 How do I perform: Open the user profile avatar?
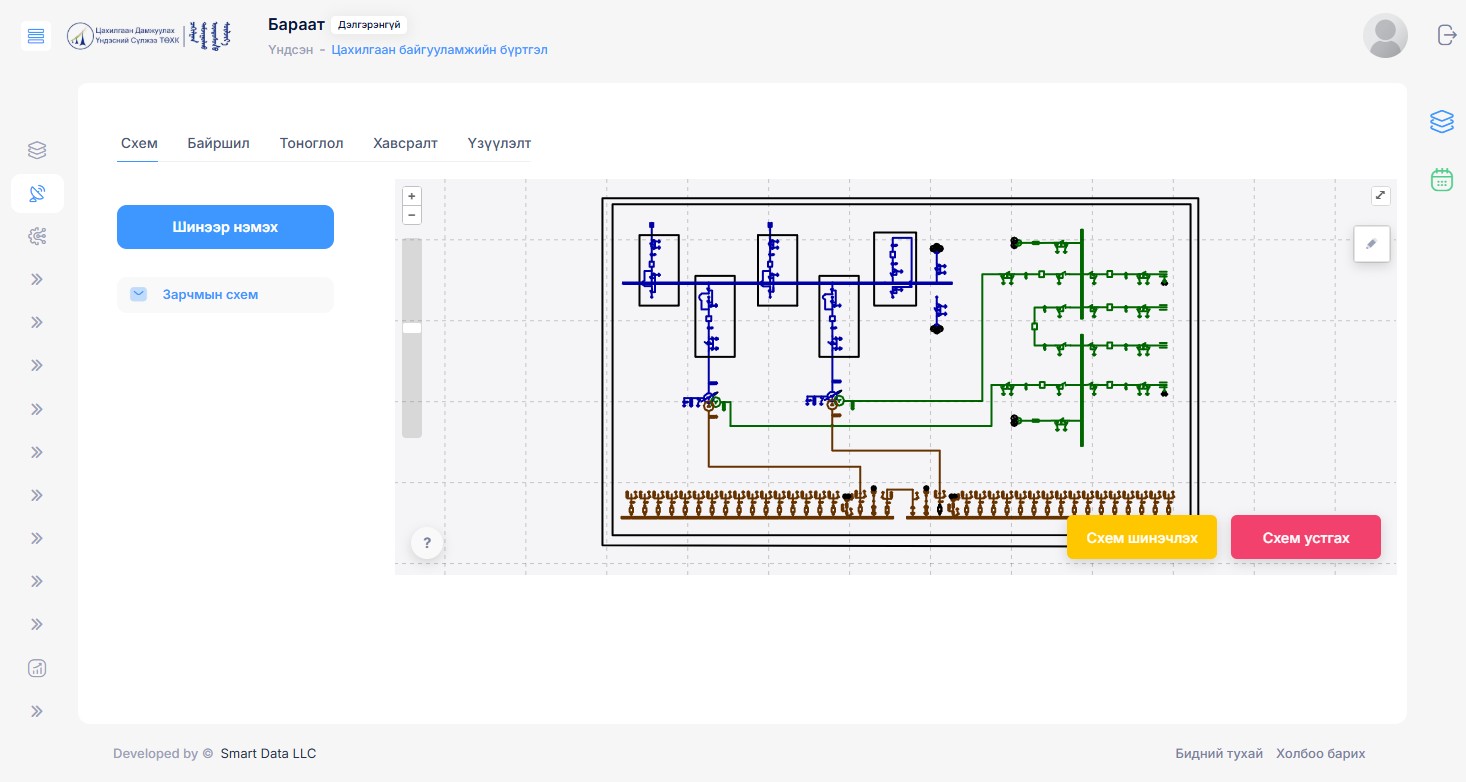click(x=1385, y=36)
